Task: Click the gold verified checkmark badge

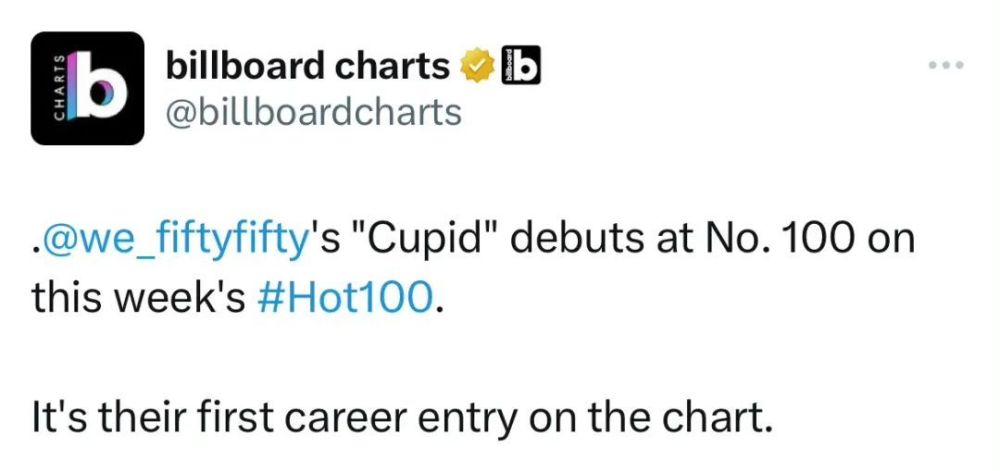Action: [477, 67]
